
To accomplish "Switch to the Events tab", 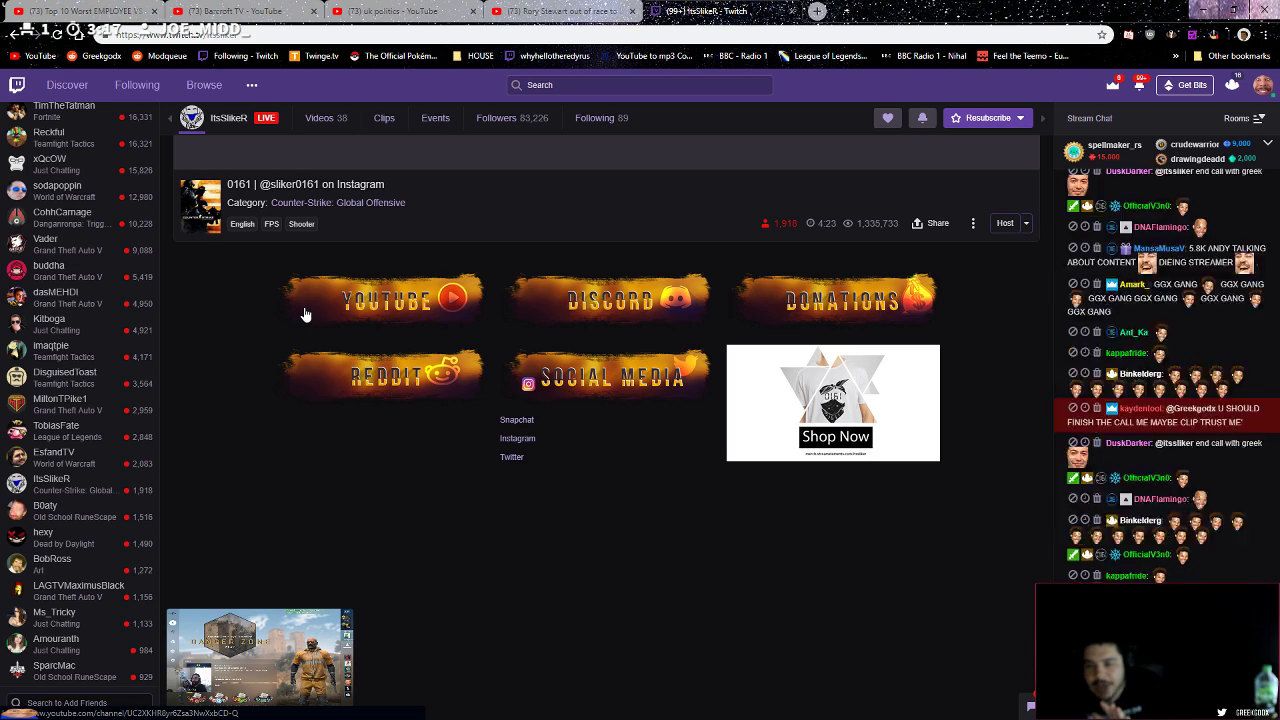I will click(x=435, y=118).
